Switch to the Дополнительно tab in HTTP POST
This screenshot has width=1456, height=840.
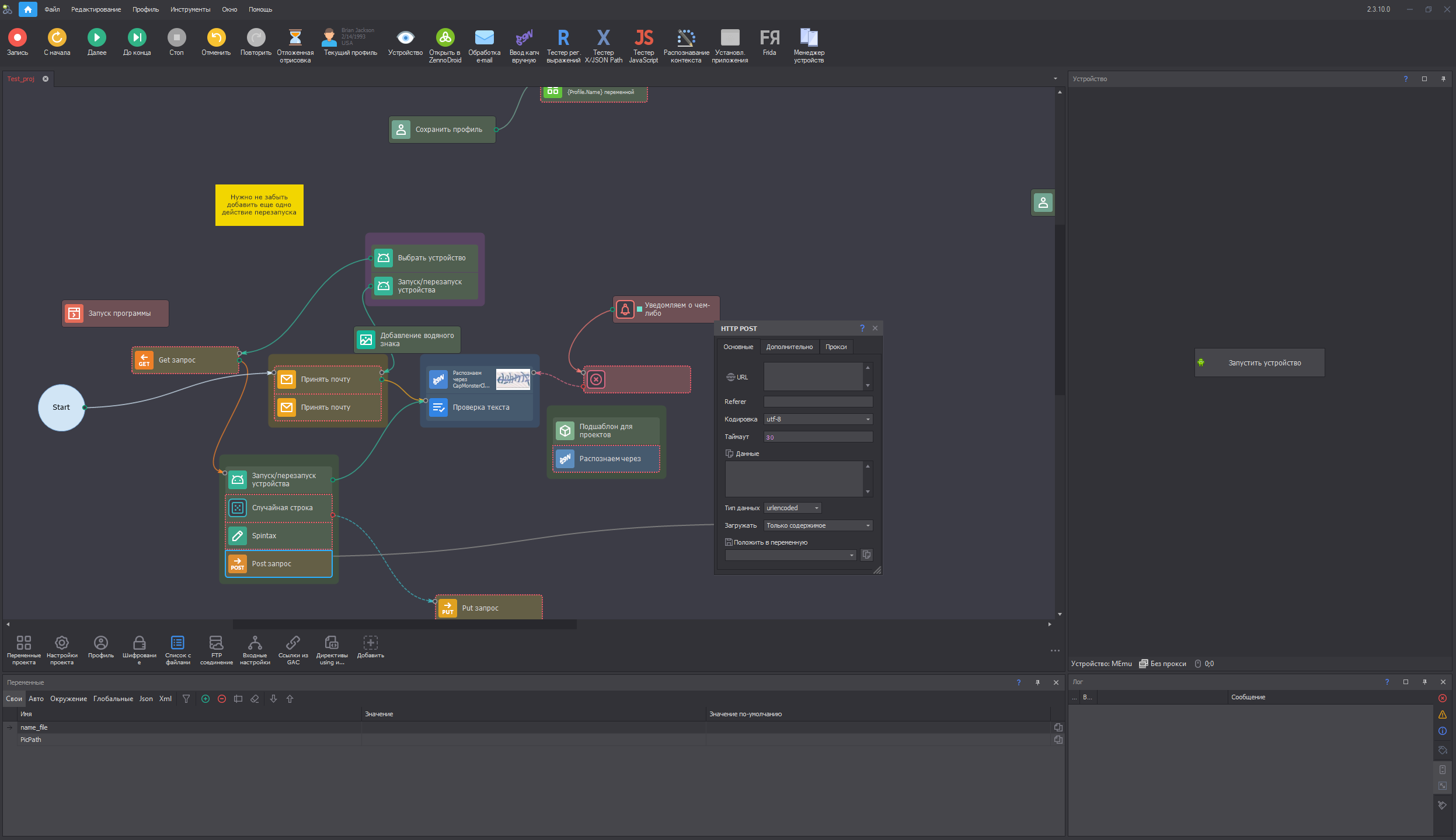click(x=789, y=347)
